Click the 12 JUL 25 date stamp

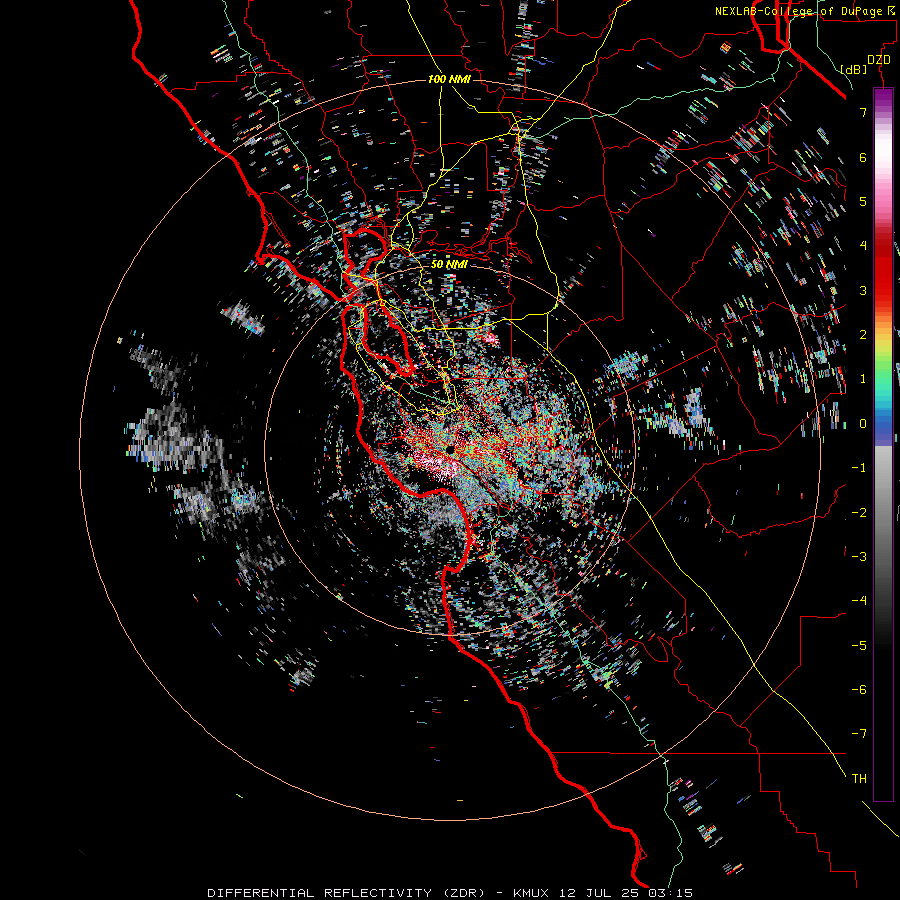point(601,893)
